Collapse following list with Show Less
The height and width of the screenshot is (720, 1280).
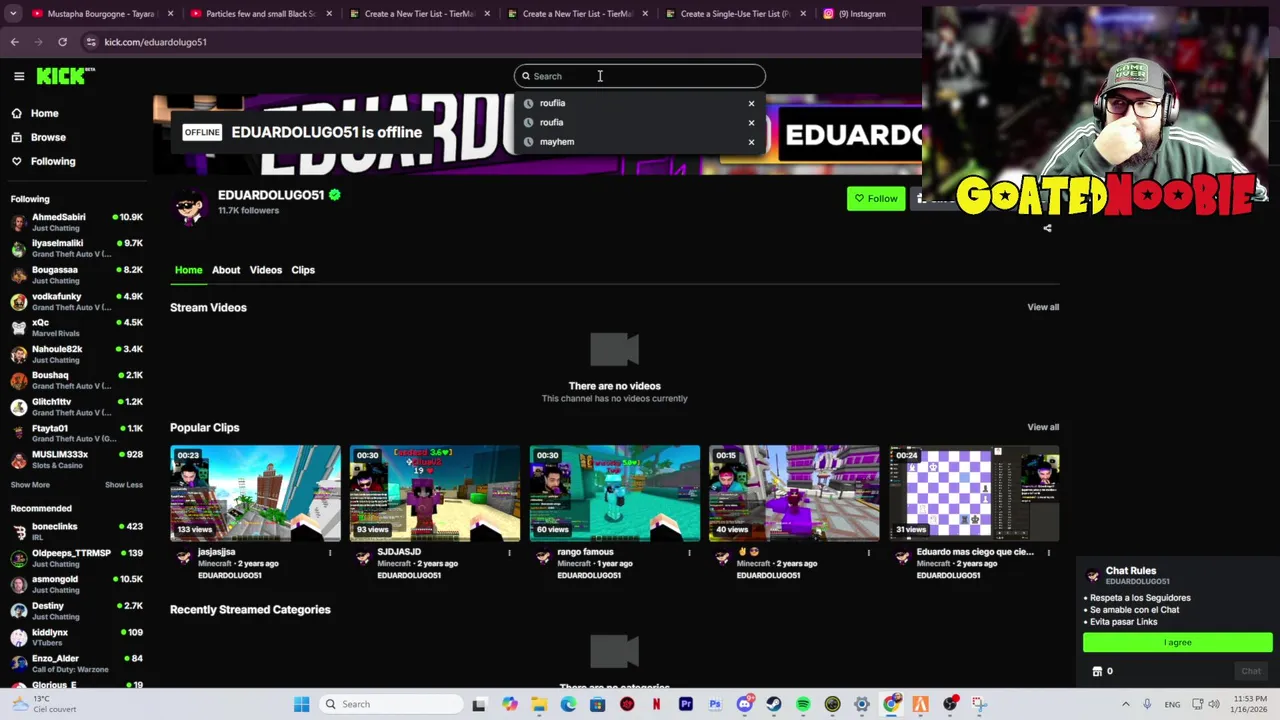point(124,485)
